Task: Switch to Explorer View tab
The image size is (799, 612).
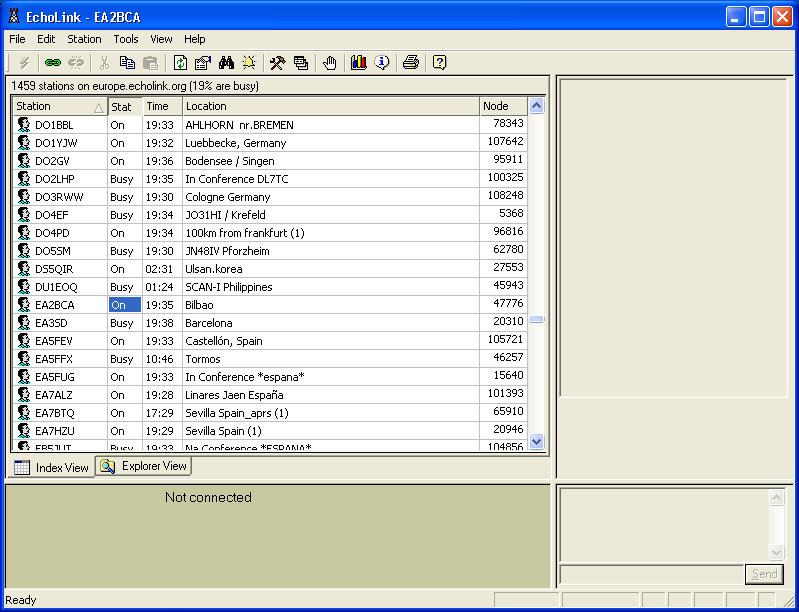Action: pos(144,466)
